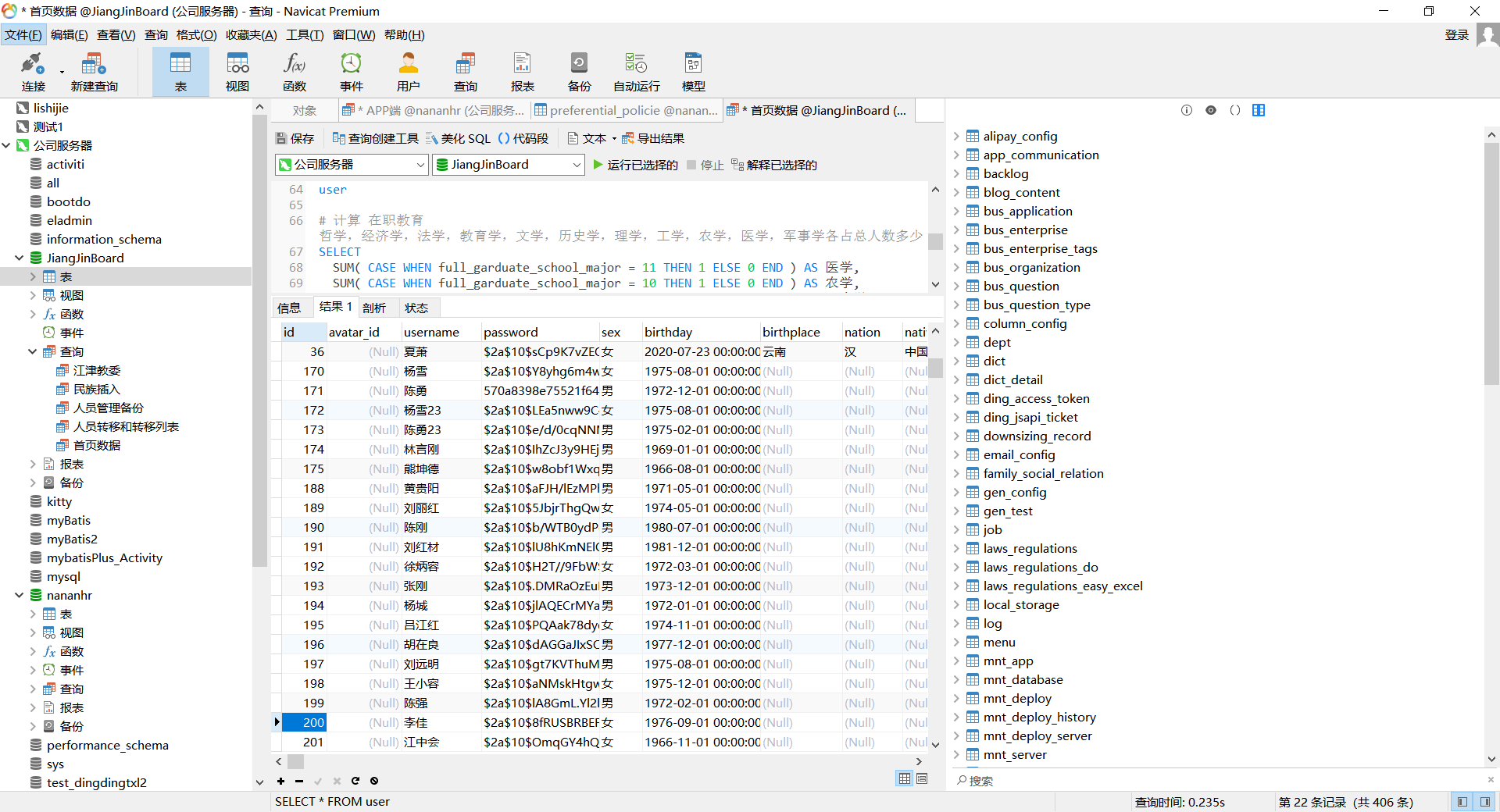Screen dimensions: 1500x812
Task: Select the mybatisPlus_Activity database
Action: (105, 557)
